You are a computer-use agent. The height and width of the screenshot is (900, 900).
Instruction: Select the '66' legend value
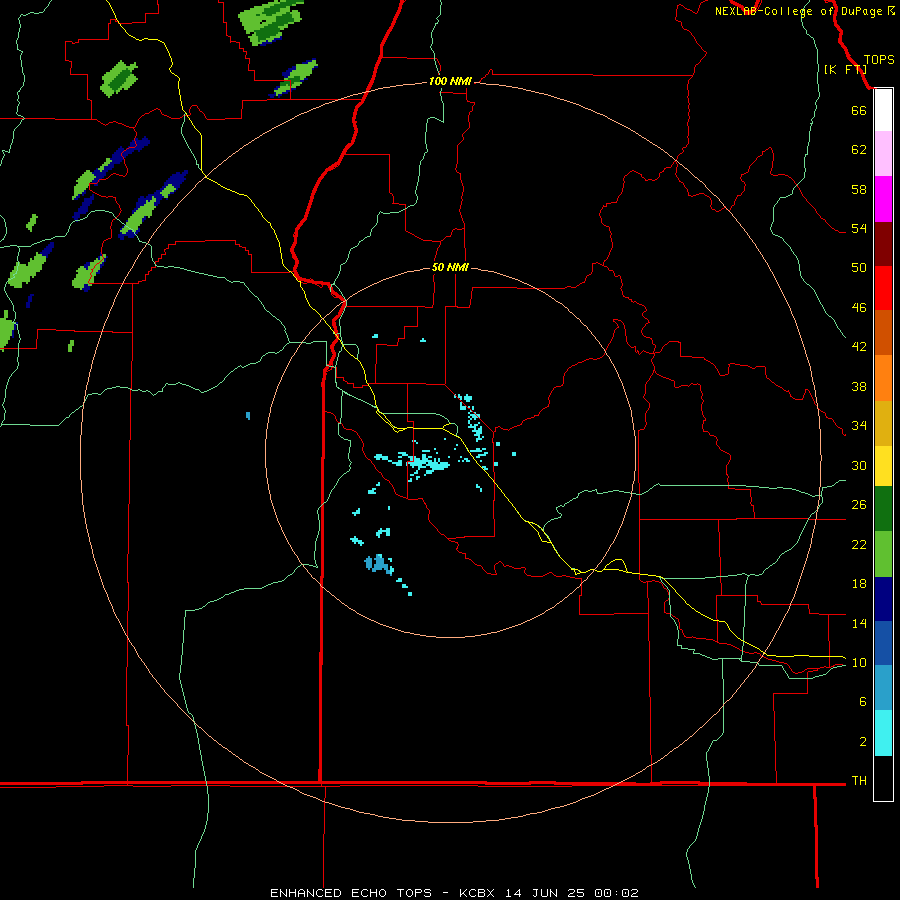tap(859, 110)
